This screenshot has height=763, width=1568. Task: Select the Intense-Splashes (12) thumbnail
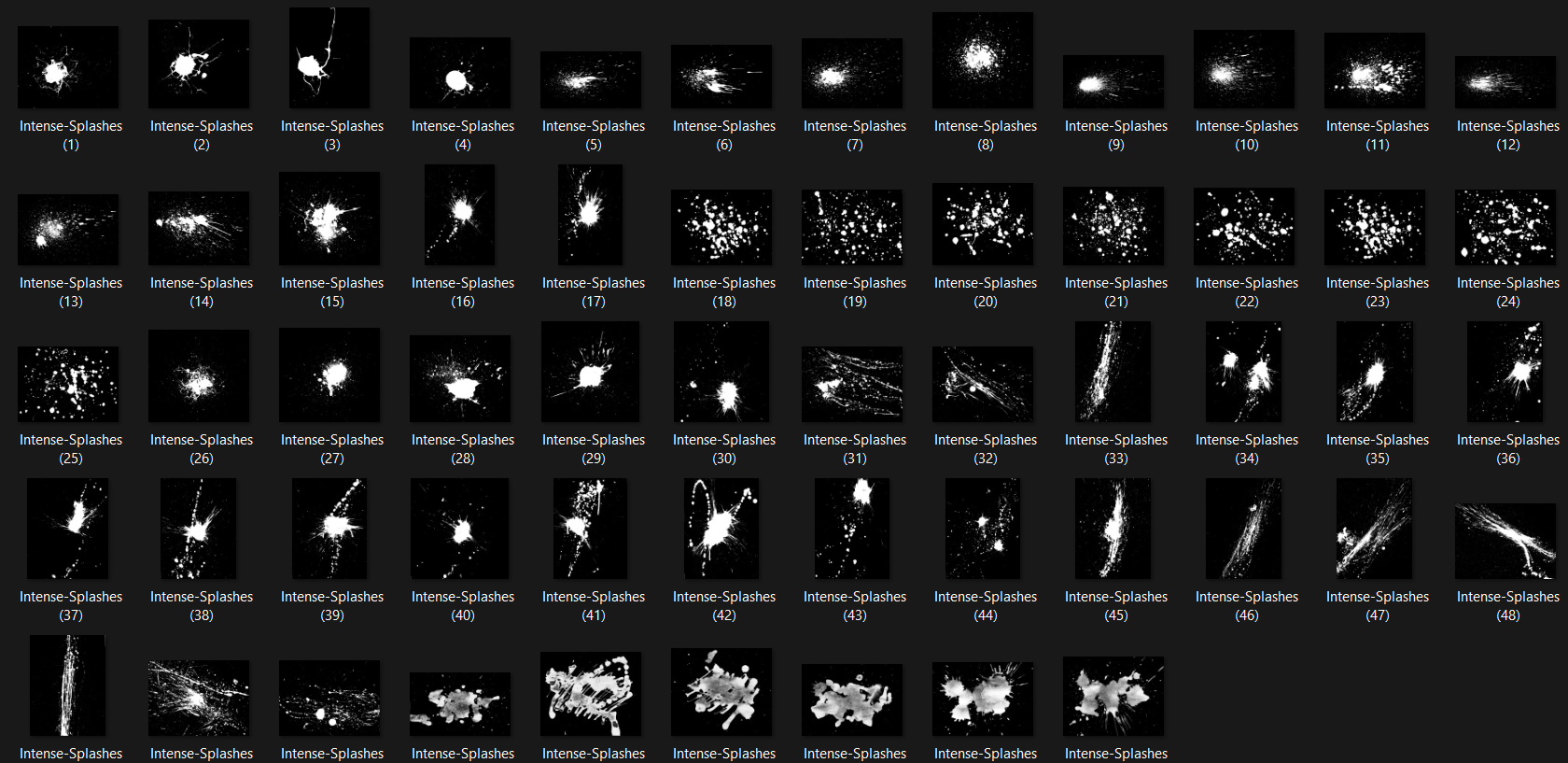[x=1505, y=82]
